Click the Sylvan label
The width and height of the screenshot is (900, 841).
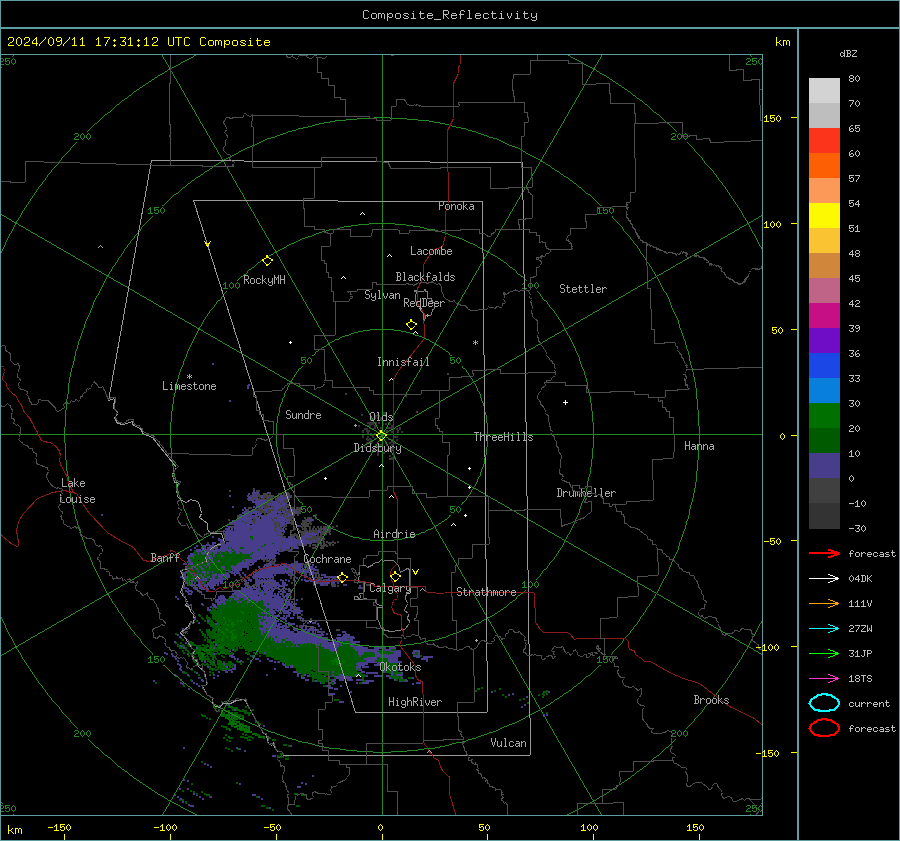382,296
